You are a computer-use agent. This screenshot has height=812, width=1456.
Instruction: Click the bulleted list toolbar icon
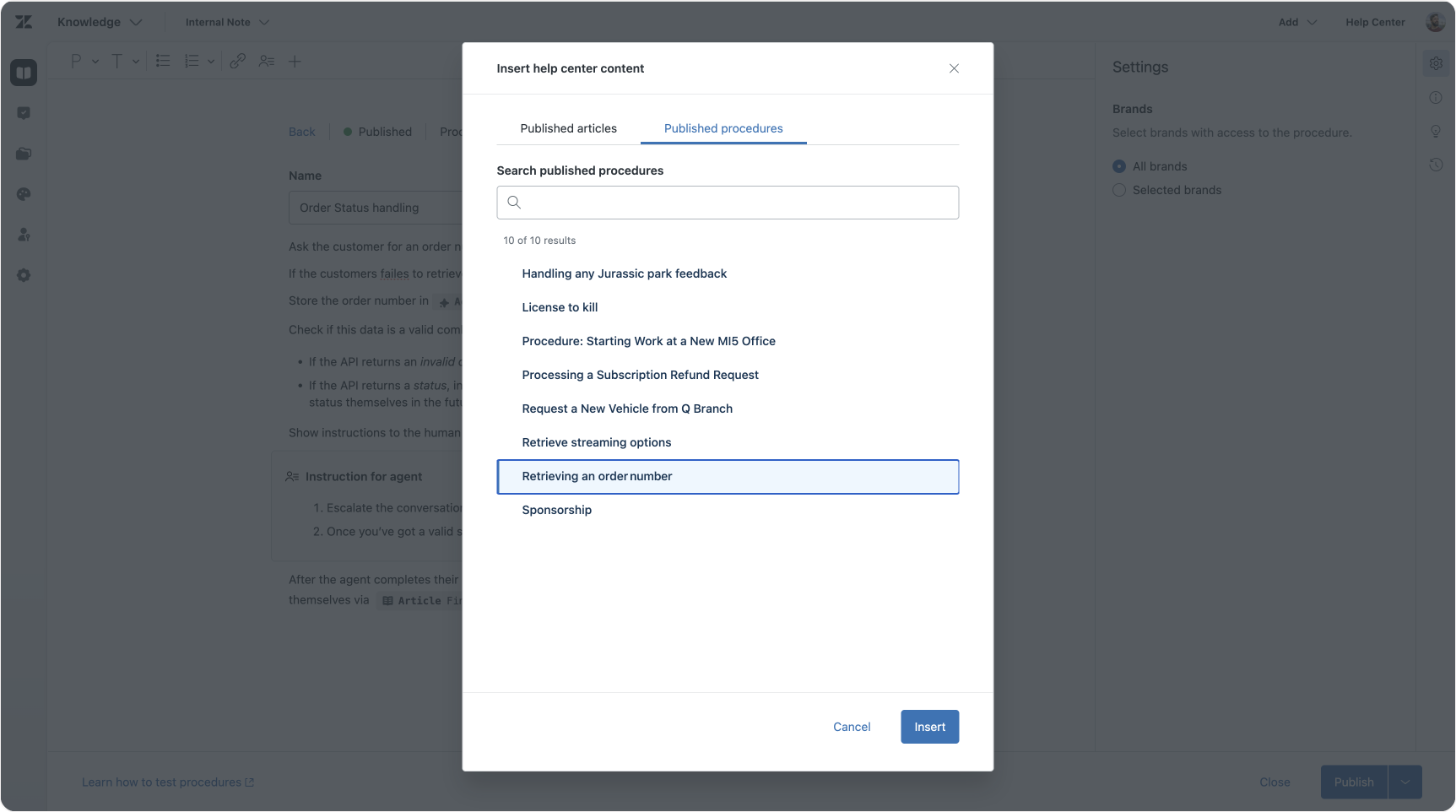click(x=163, y=61)
